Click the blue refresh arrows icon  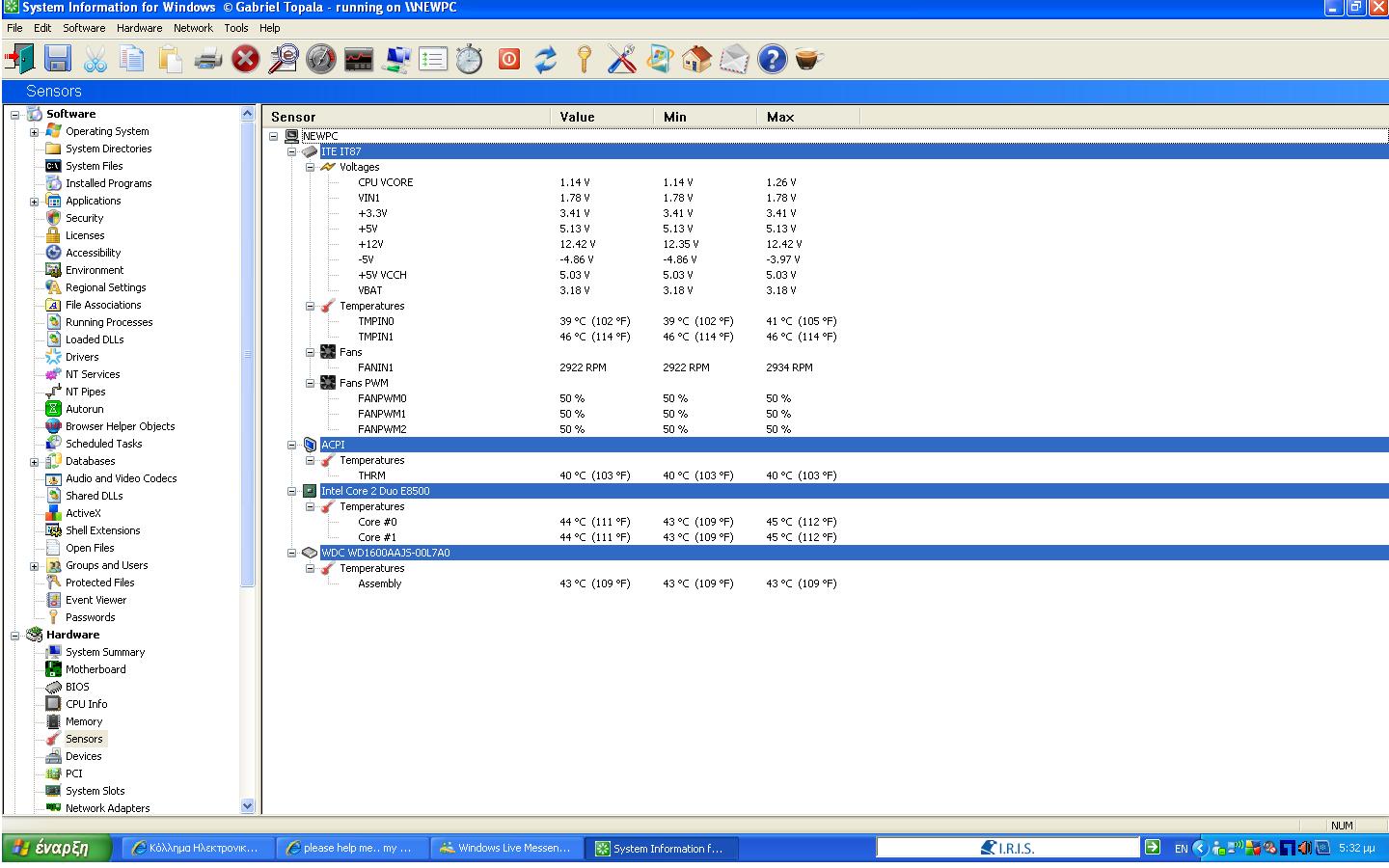coord(546,60)
